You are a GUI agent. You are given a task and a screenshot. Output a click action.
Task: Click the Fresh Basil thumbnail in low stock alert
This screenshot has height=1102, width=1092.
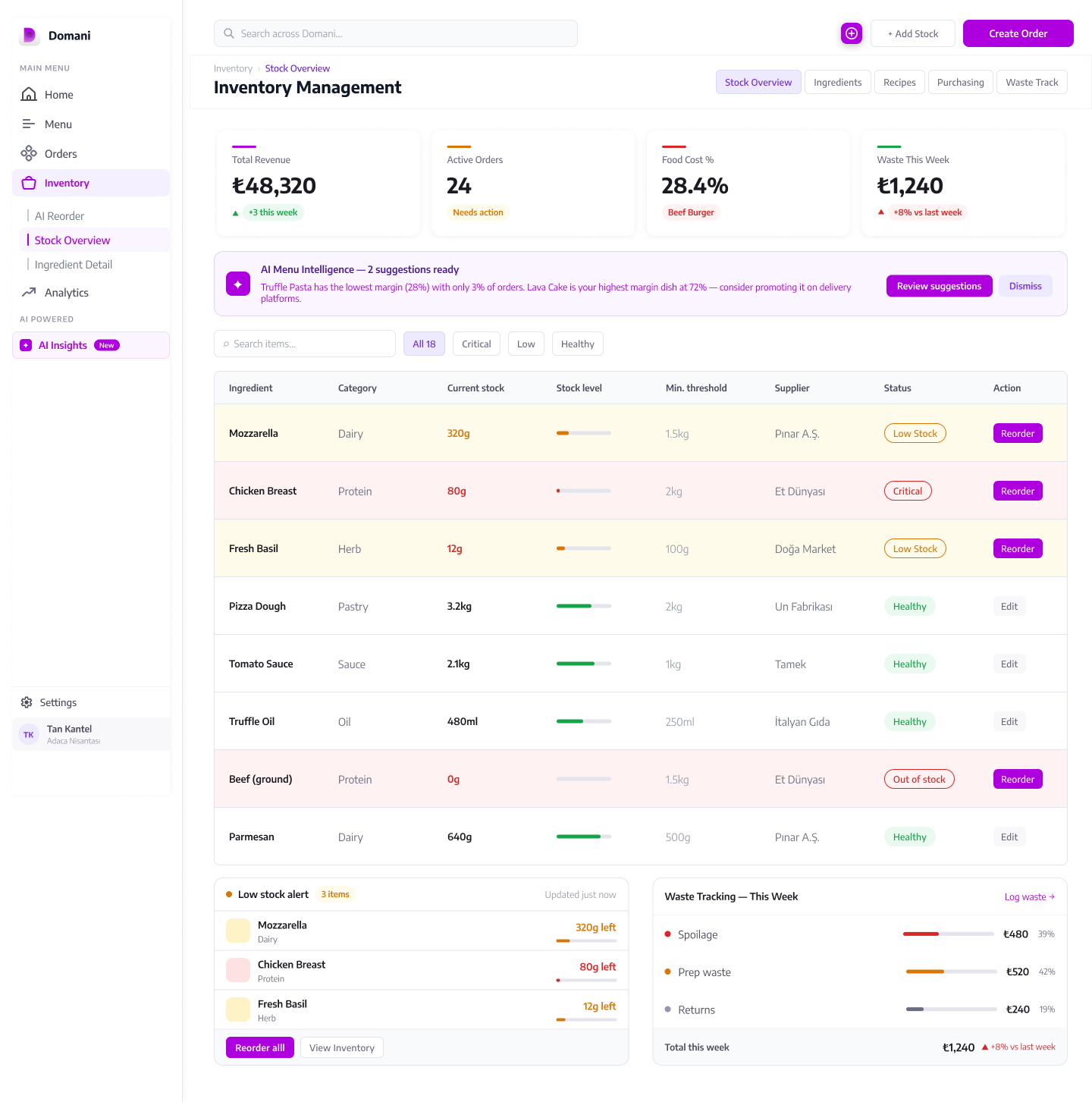pos(238,1009)
